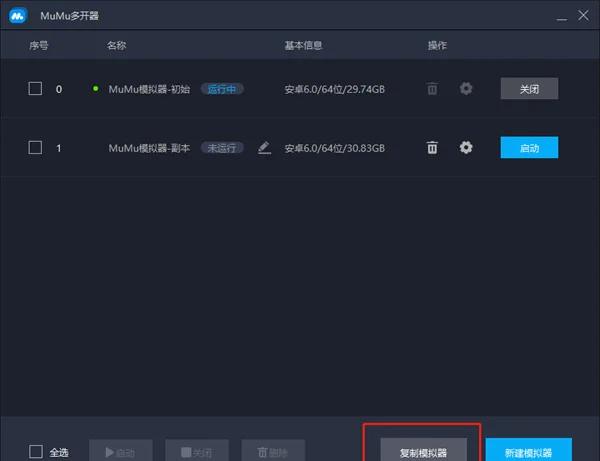The image size is (600, 461).
Task: Click 关闭 button for MuMu模拟器-初始
Action: (529, 89)
